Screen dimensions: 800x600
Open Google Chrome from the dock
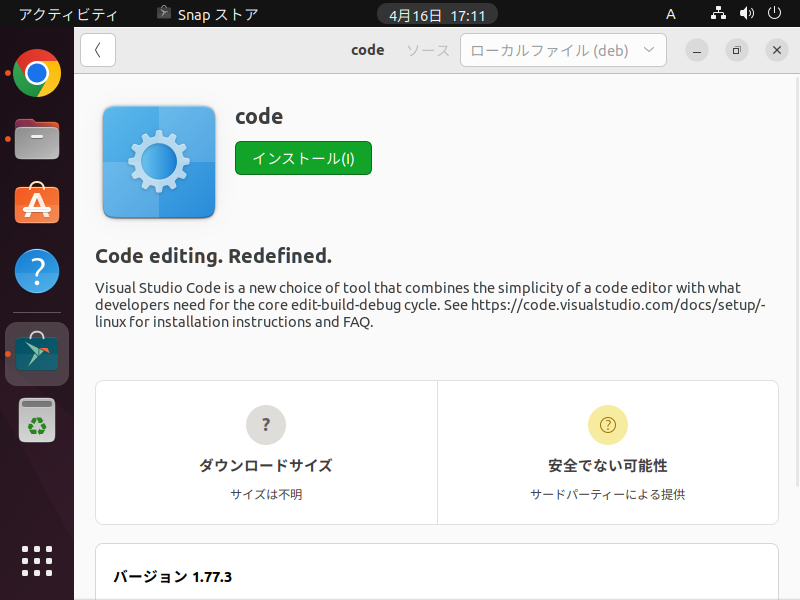coord(37,73)
